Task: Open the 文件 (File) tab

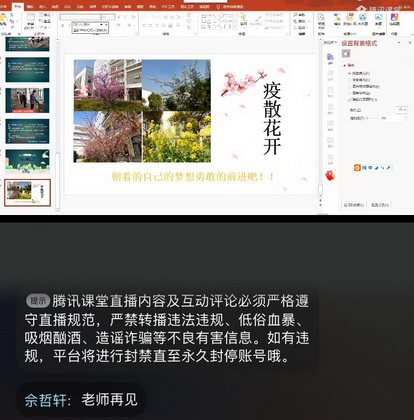Action: coord(3,7)
